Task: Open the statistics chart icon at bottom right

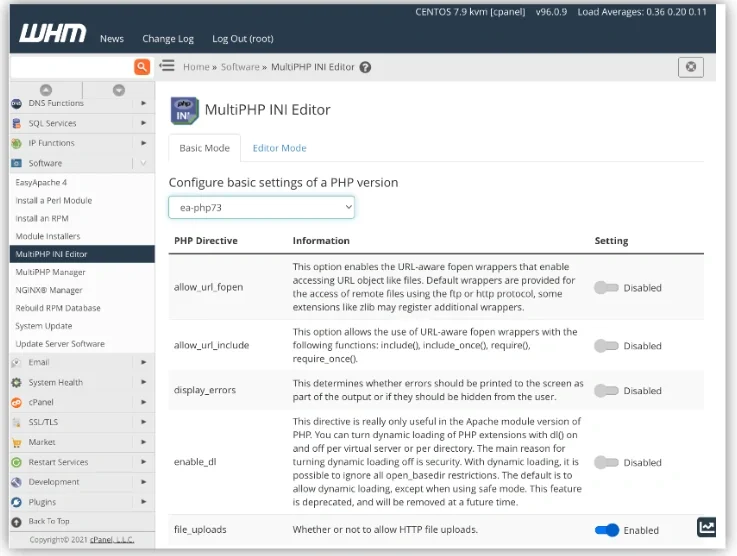Action: tap(706, 526)
